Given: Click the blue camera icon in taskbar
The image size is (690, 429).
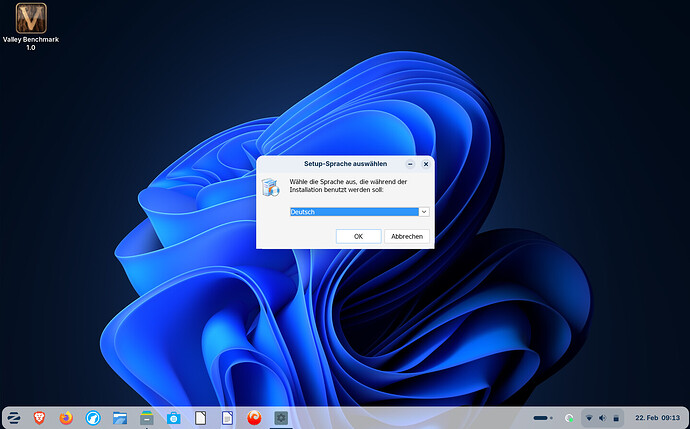Looking at the screenshot, I should (x=174, y=416).
